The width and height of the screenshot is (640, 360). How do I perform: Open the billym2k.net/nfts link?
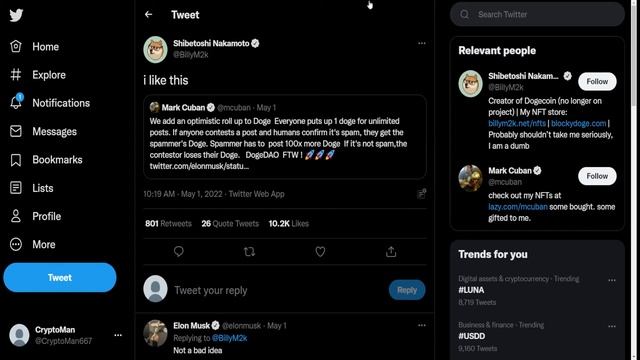tap(517, 123)
